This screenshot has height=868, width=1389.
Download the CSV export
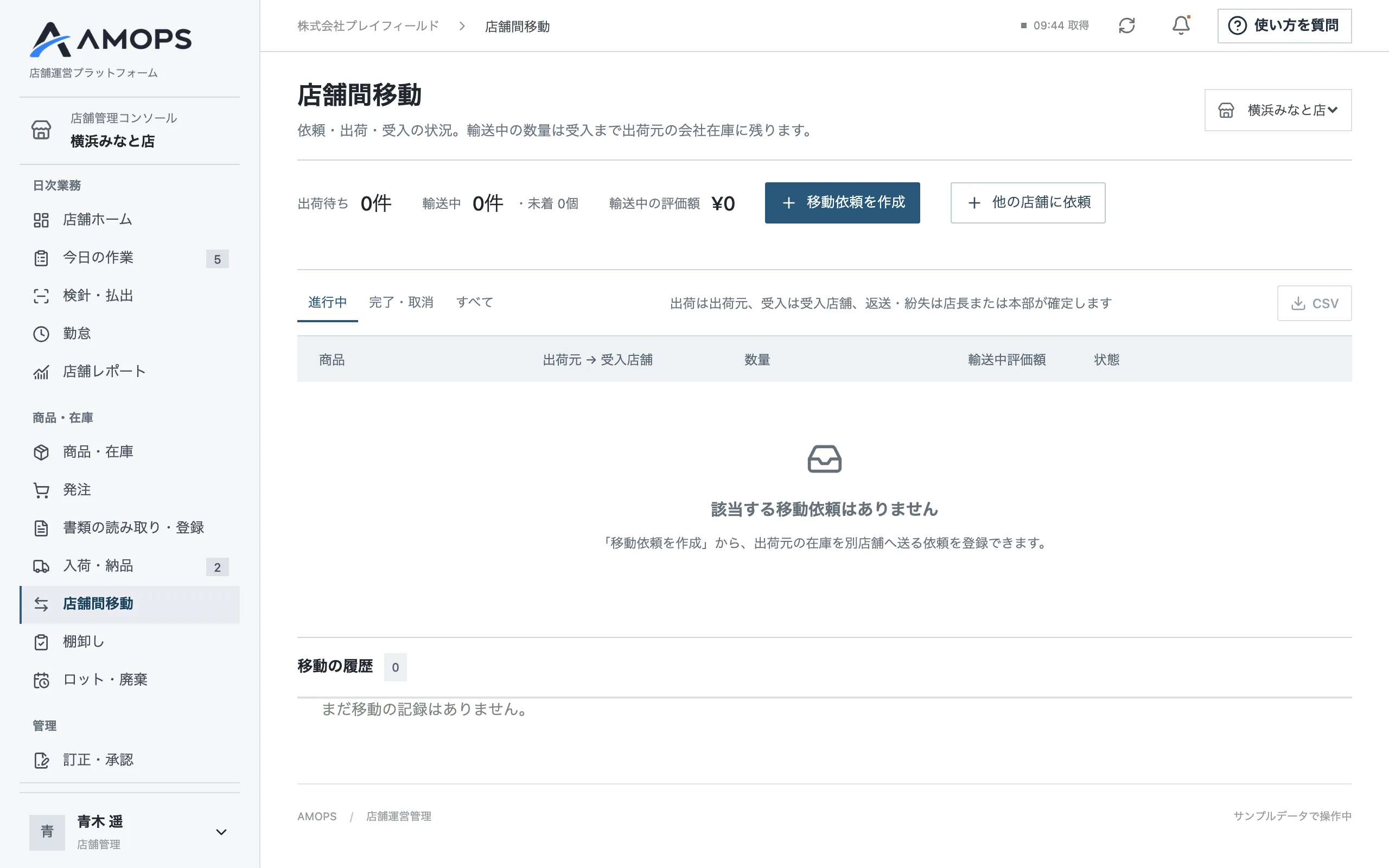1314,303
